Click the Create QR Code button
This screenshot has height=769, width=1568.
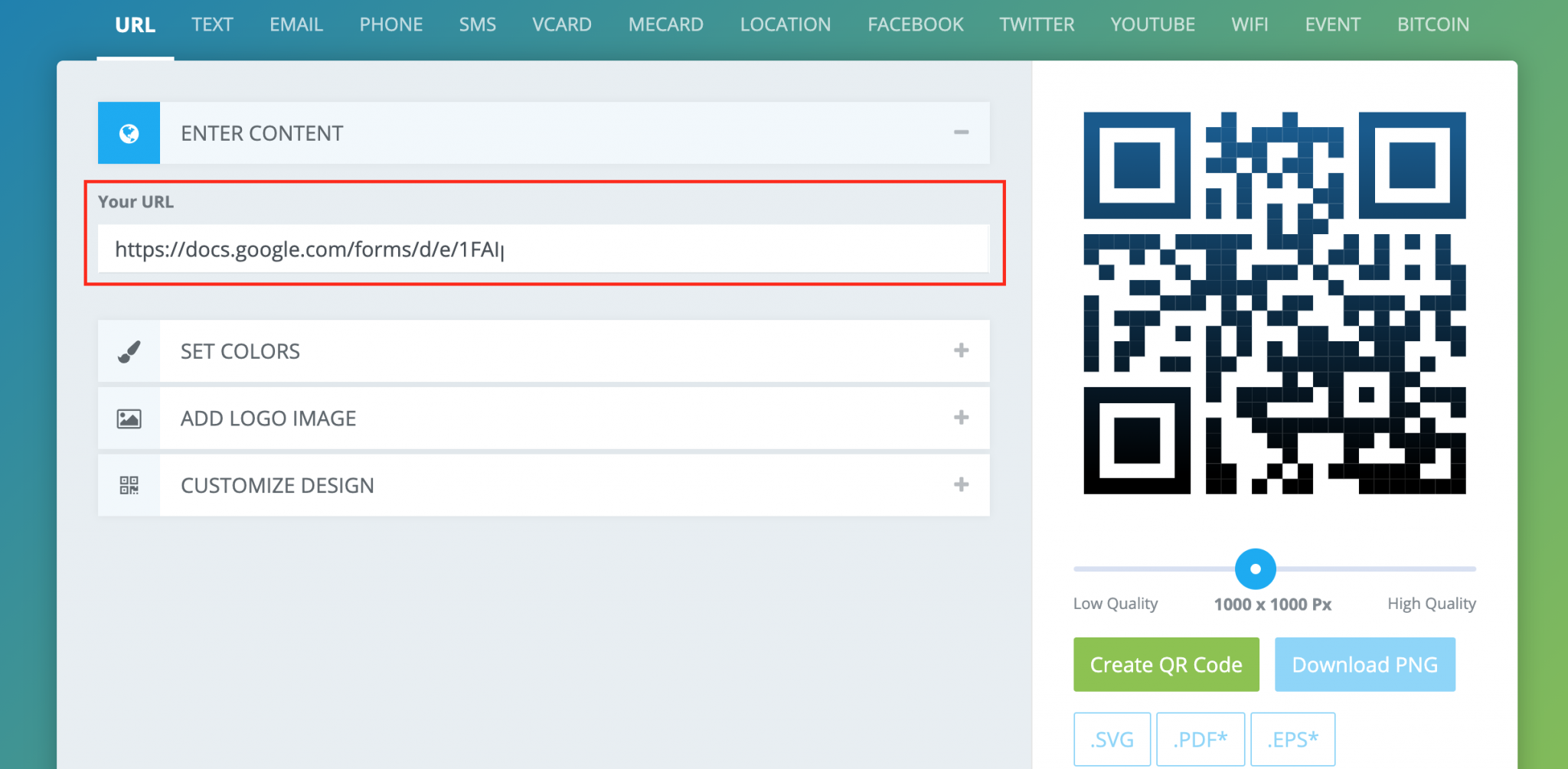(x=1165, y=664)
